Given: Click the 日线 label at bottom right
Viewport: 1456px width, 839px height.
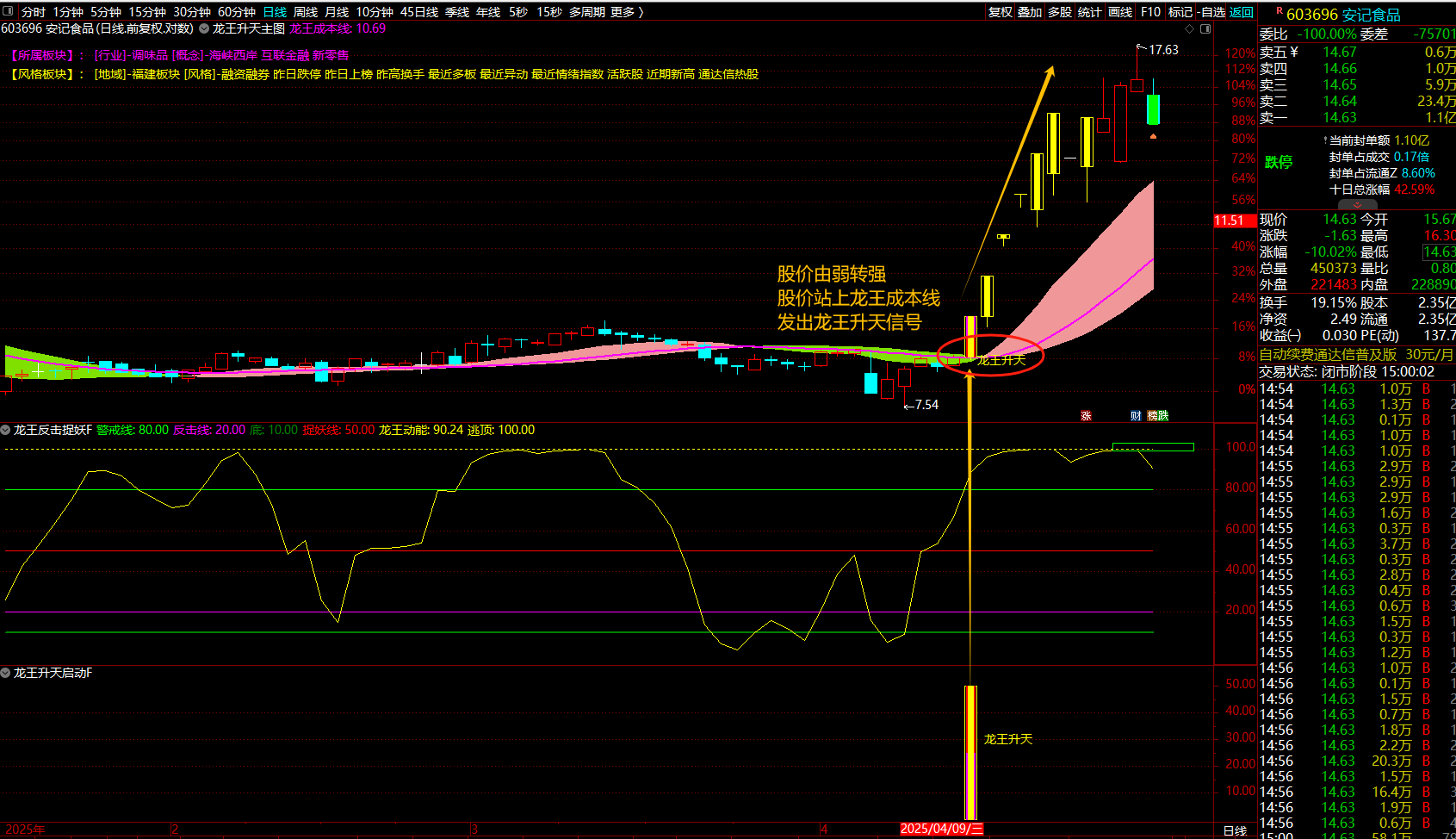Looking at the screenshot, I should pos(1235,830).
